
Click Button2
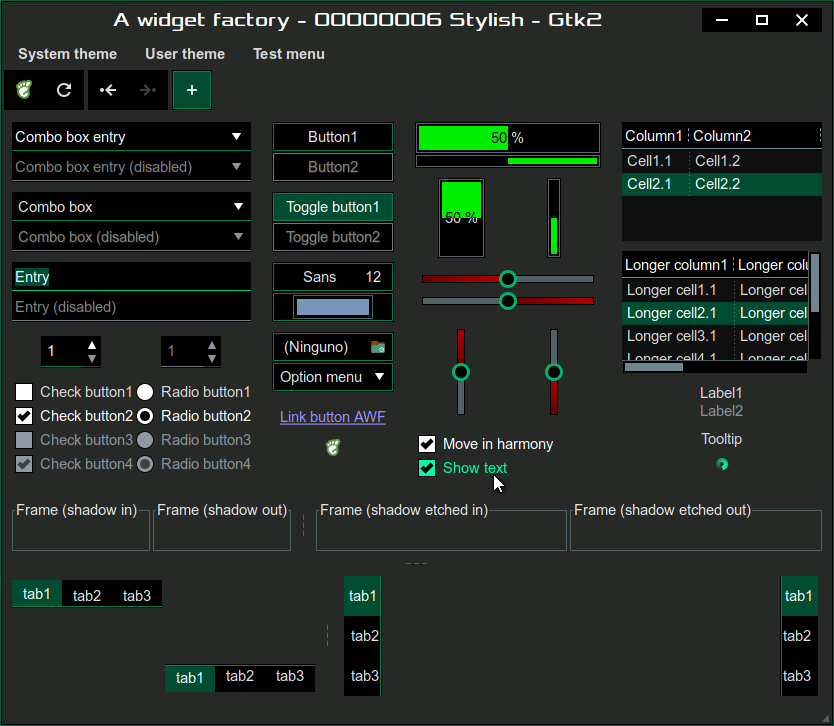click(x=333, y=167)
